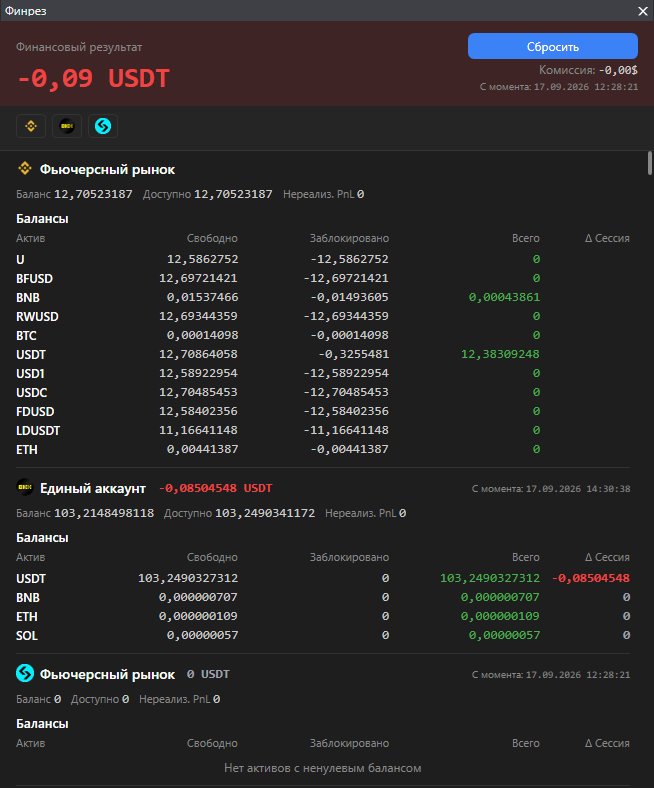Click the Доступно 12,70523187 value
The height and width of the screenshot is (788, 654).
pos(233,194)
